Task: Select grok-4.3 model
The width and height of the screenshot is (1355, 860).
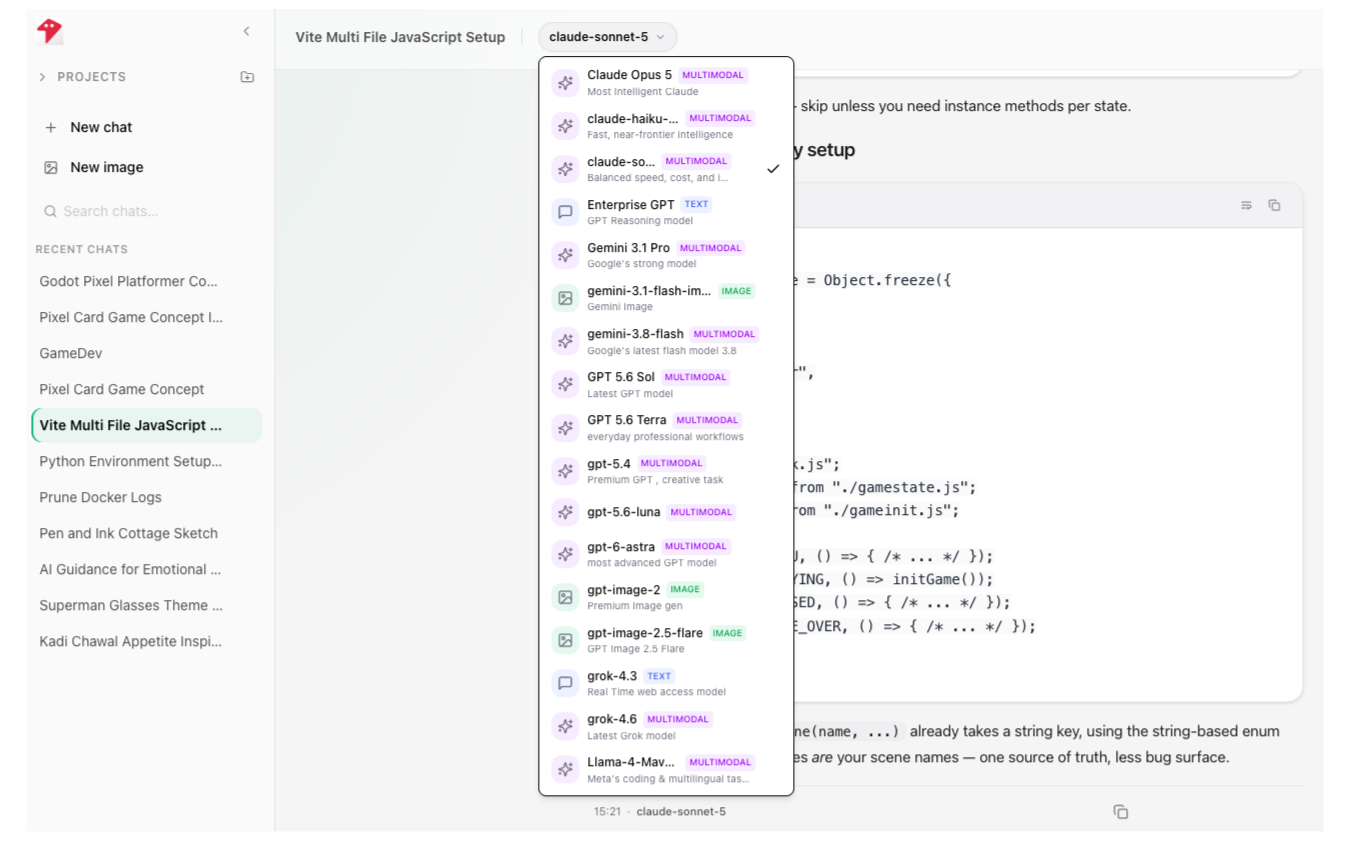Action: pos(666,683)
